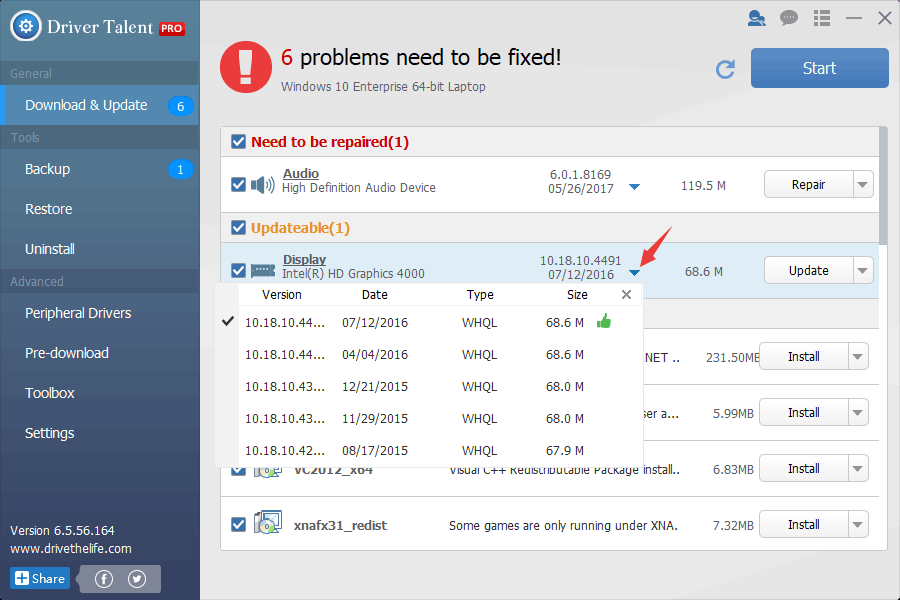Click the refresh scan icon

coord(725,68)
